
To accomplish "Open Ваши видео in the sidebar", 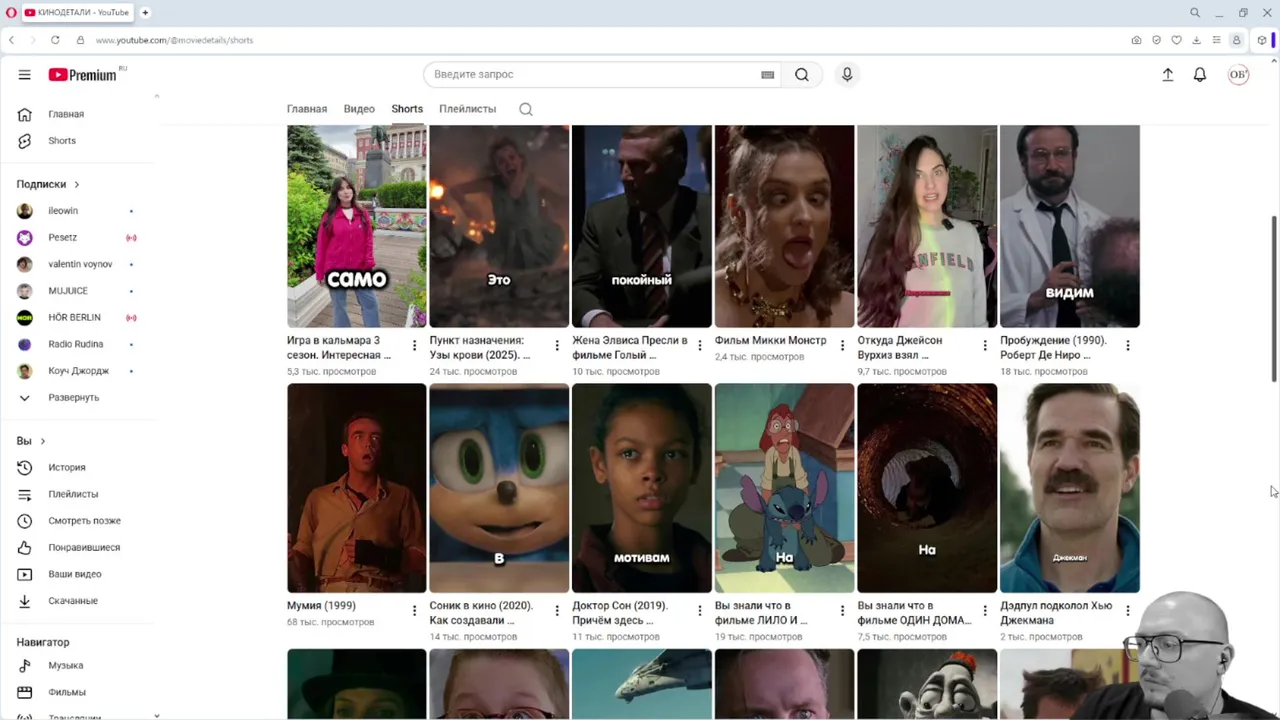I will [x=76, y=574].
